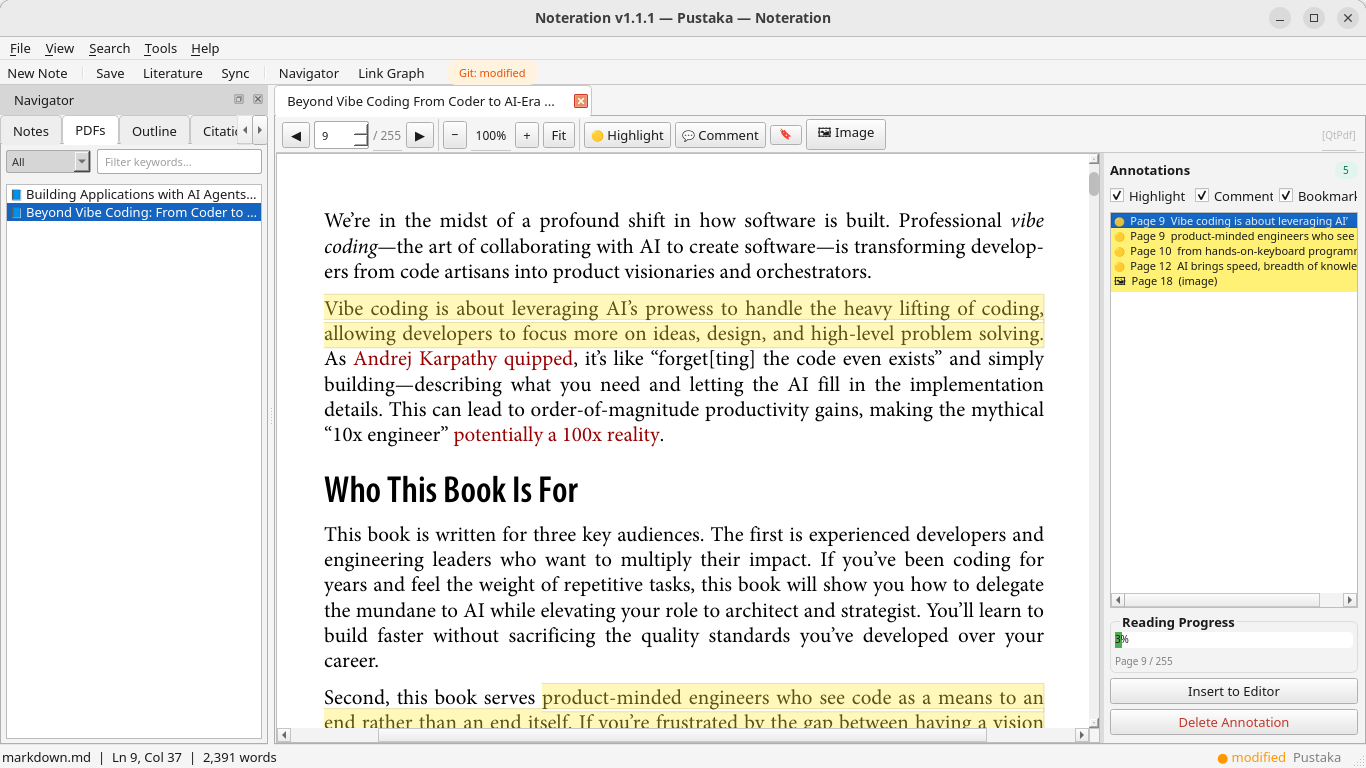Click the 100% zoom level label
The height and width of the screenshot is (768, 1366).
pyautogui.click(x=491, y=136)
